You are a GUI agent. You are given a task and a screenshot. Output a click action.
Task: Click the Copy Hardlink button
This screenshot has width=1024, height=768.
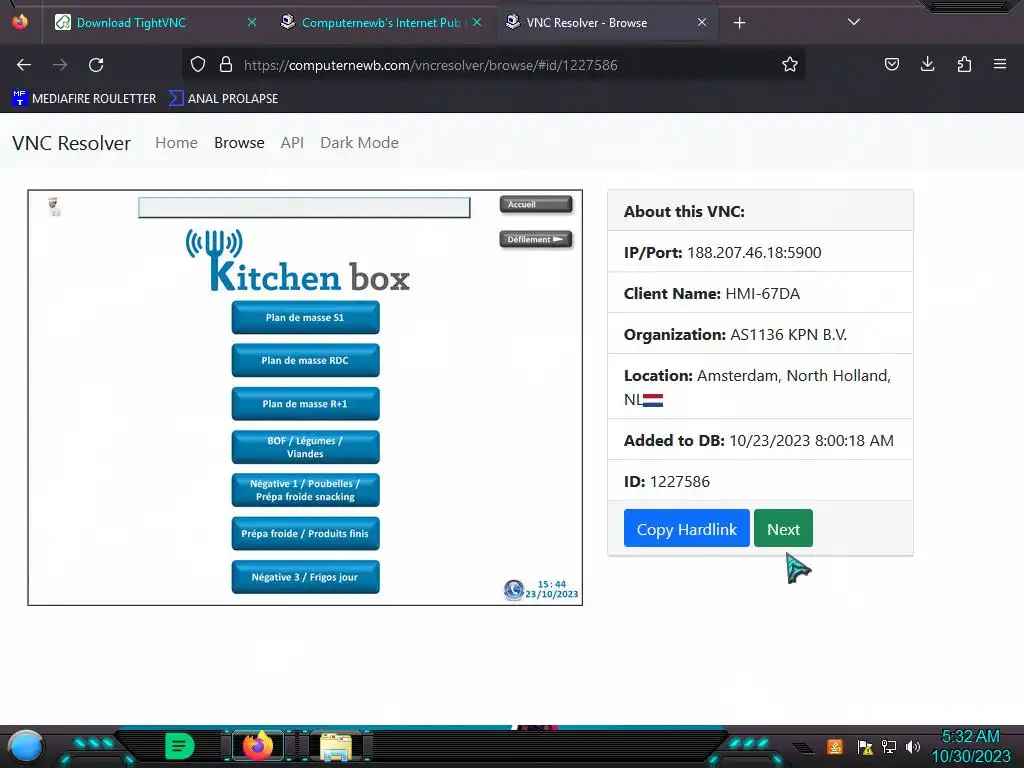click(x=686, y=528)
